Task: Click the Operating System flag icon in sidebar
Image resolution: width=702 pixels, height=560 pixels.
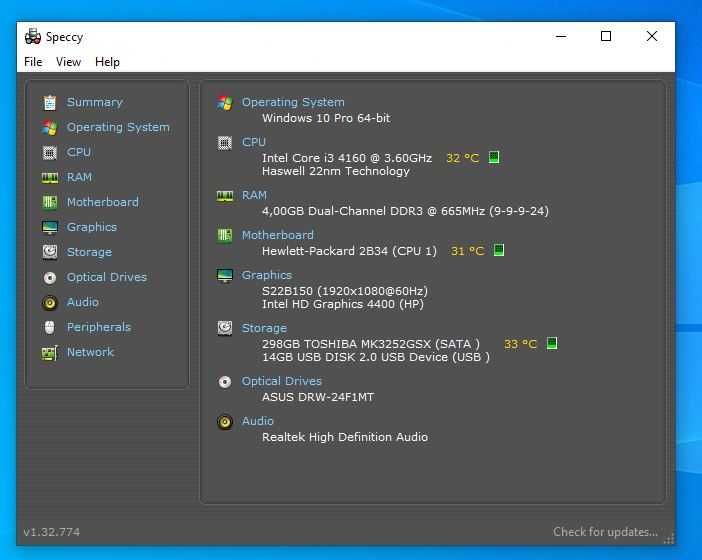Action: point(50,128)
